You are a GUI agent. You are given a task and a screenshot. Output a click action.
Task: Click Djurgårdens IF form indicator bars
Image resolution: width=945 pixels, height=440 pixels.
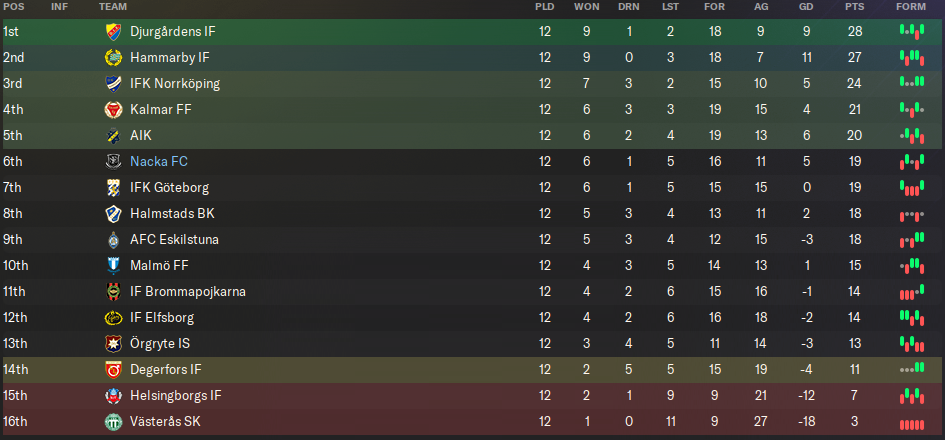click(x=910, y=32)
